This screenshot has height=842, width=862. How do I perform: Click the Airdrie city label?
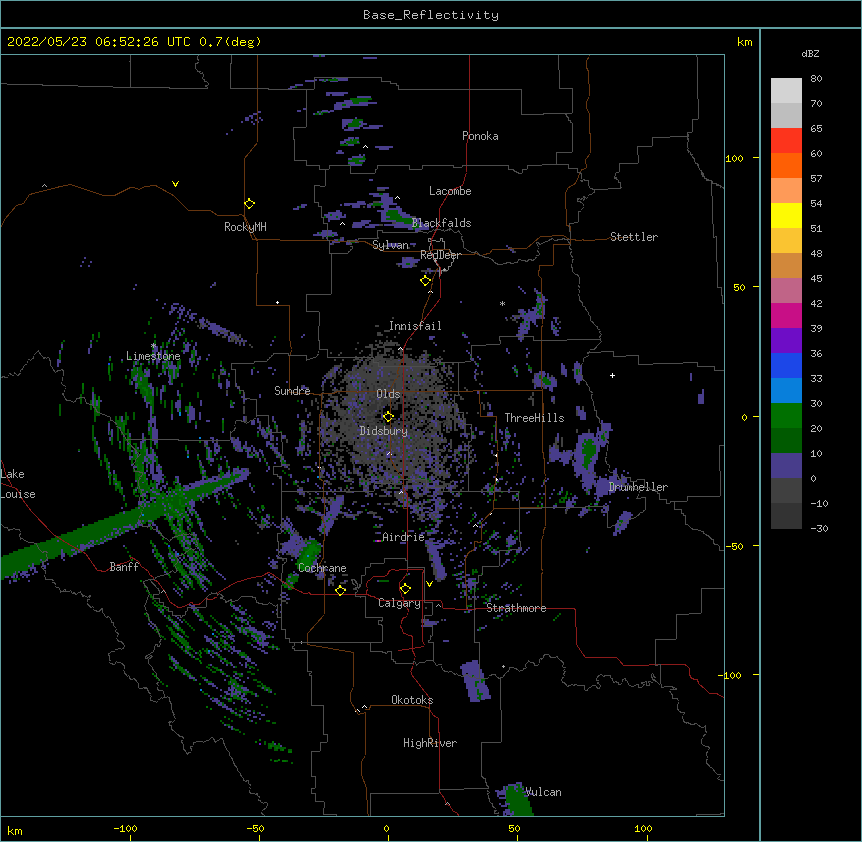(403, 537)
